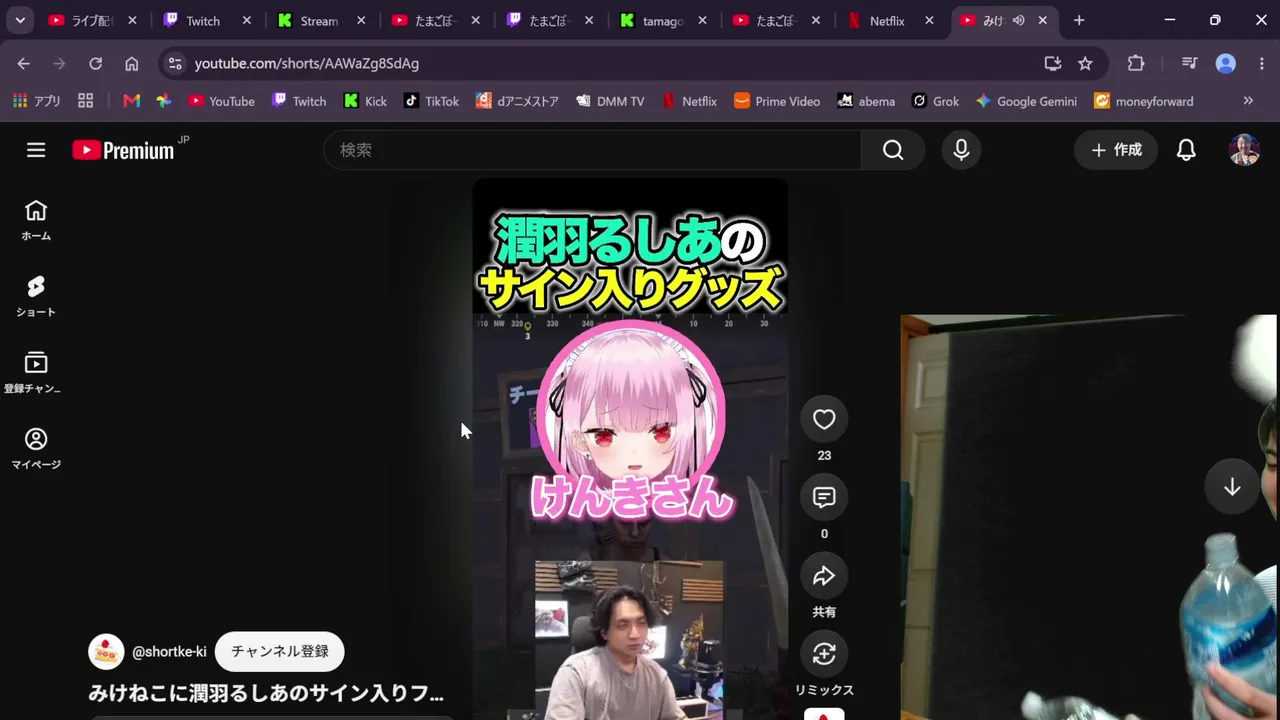
Task: Switch to the ライブ配 YouTube tab
Action: (x=94, y=20)
